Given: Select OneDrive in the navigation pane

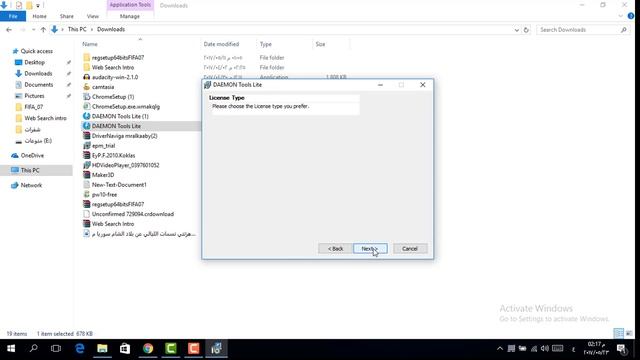Looking at the screenshot, I should pos(32,156).
